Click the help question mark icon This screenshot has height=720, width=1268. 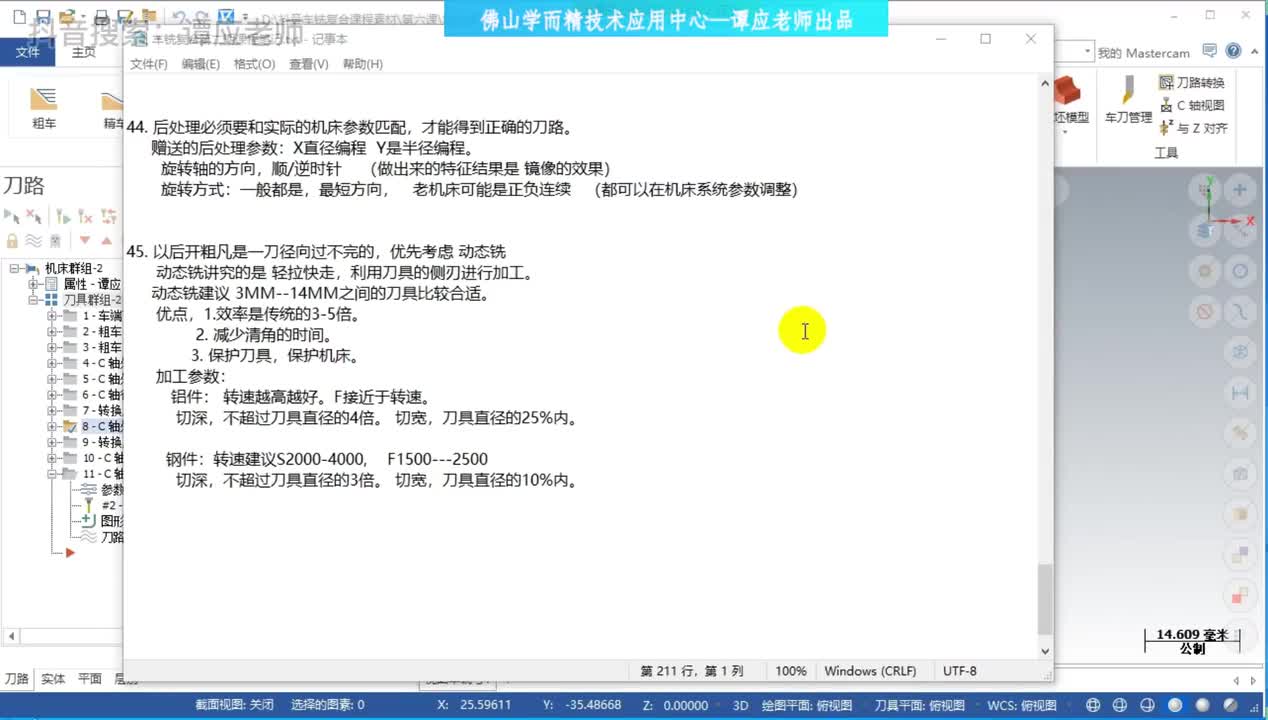pos(1233,51)
